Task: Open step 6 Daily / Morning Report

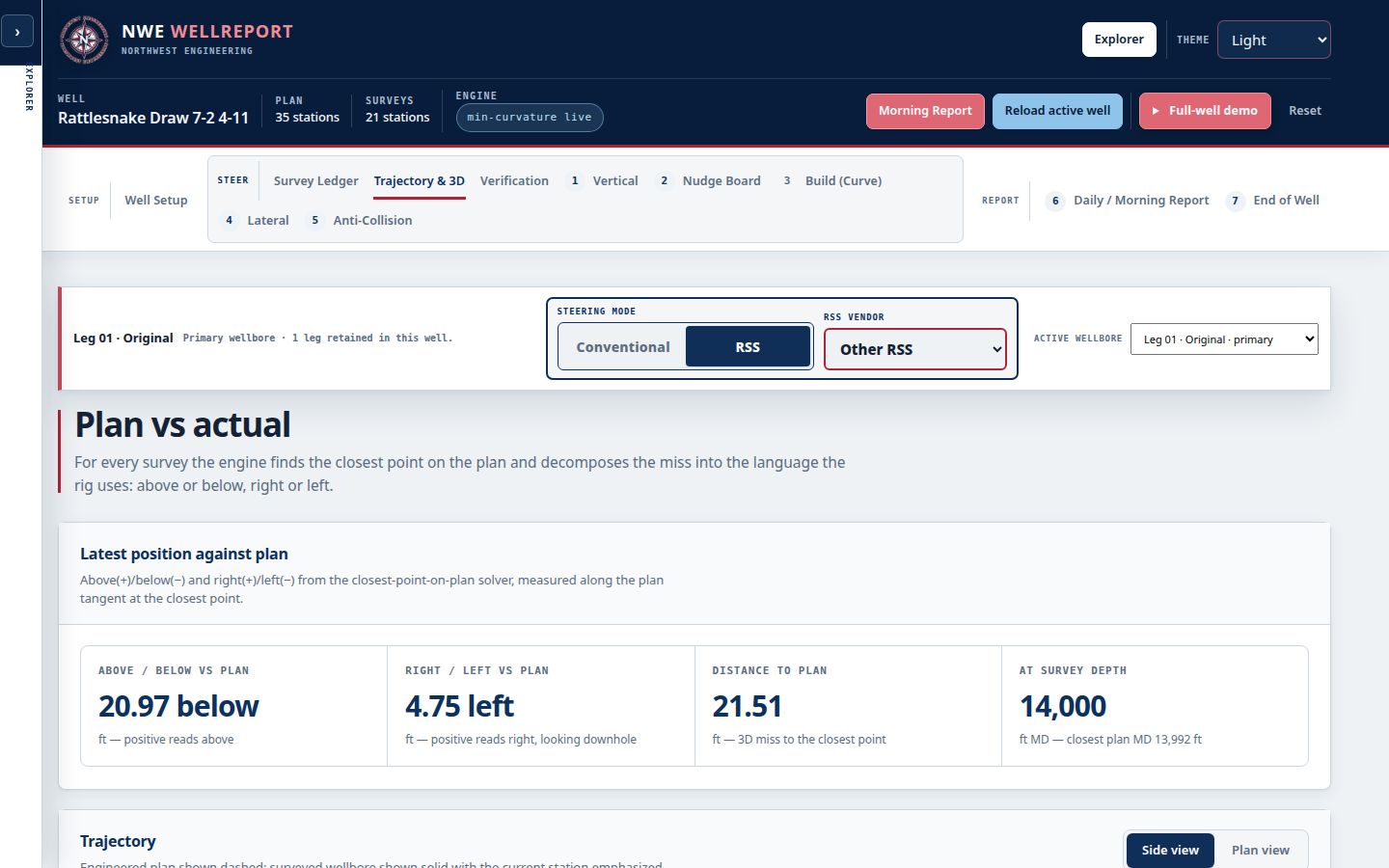Action: click(x=1129, y=201)
